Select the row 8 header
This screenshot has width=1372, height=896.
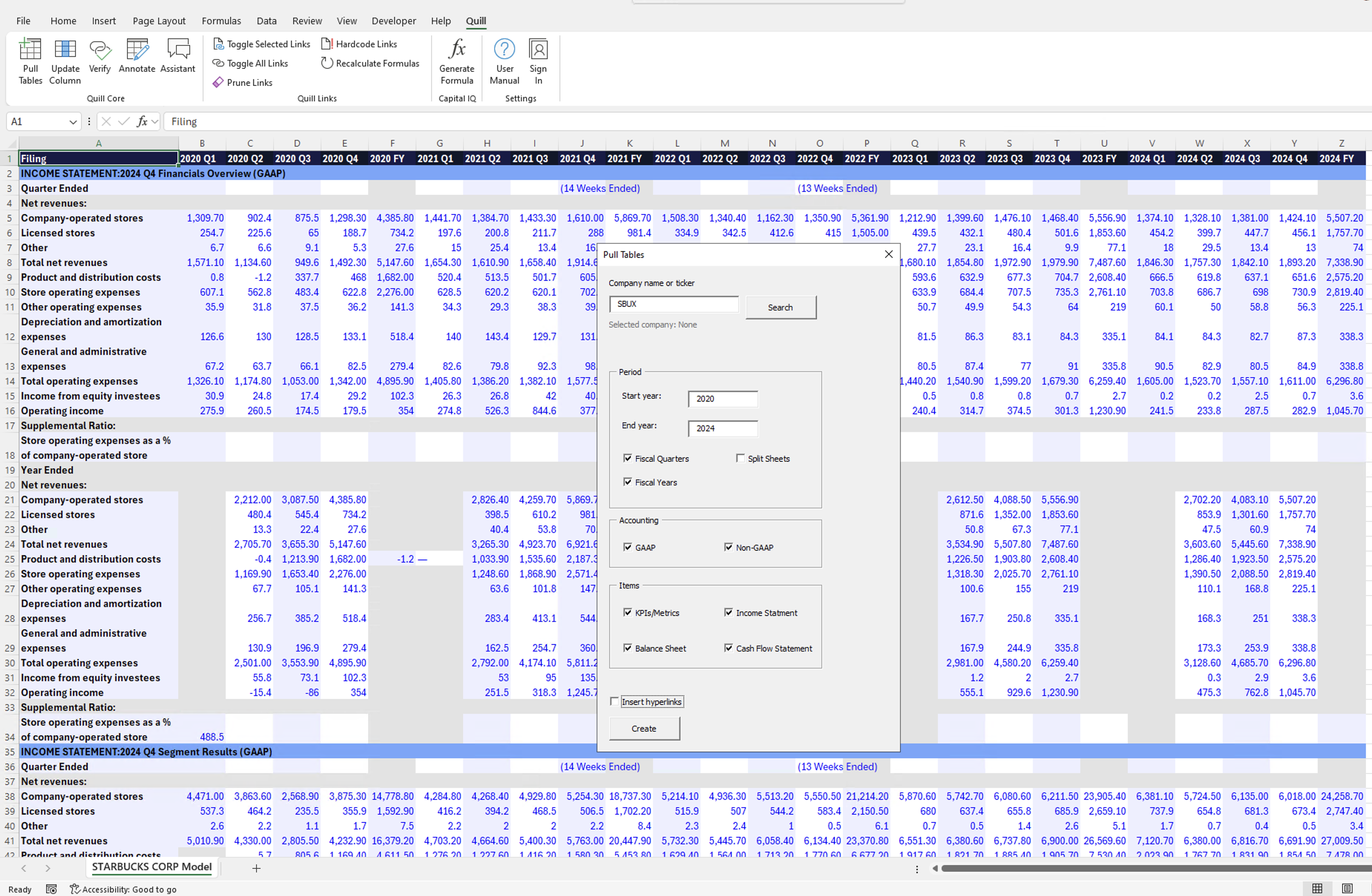click(x=9, y=262)
